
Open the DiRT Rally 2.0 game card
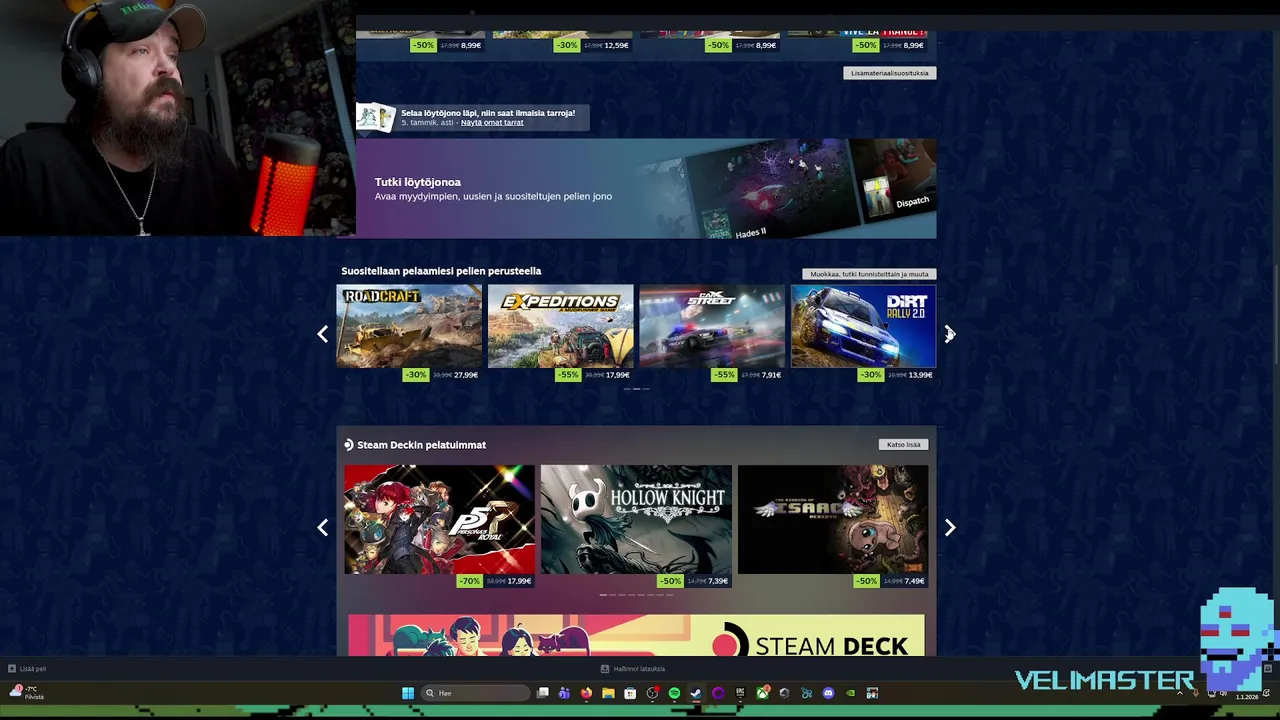tap(864, 326)
